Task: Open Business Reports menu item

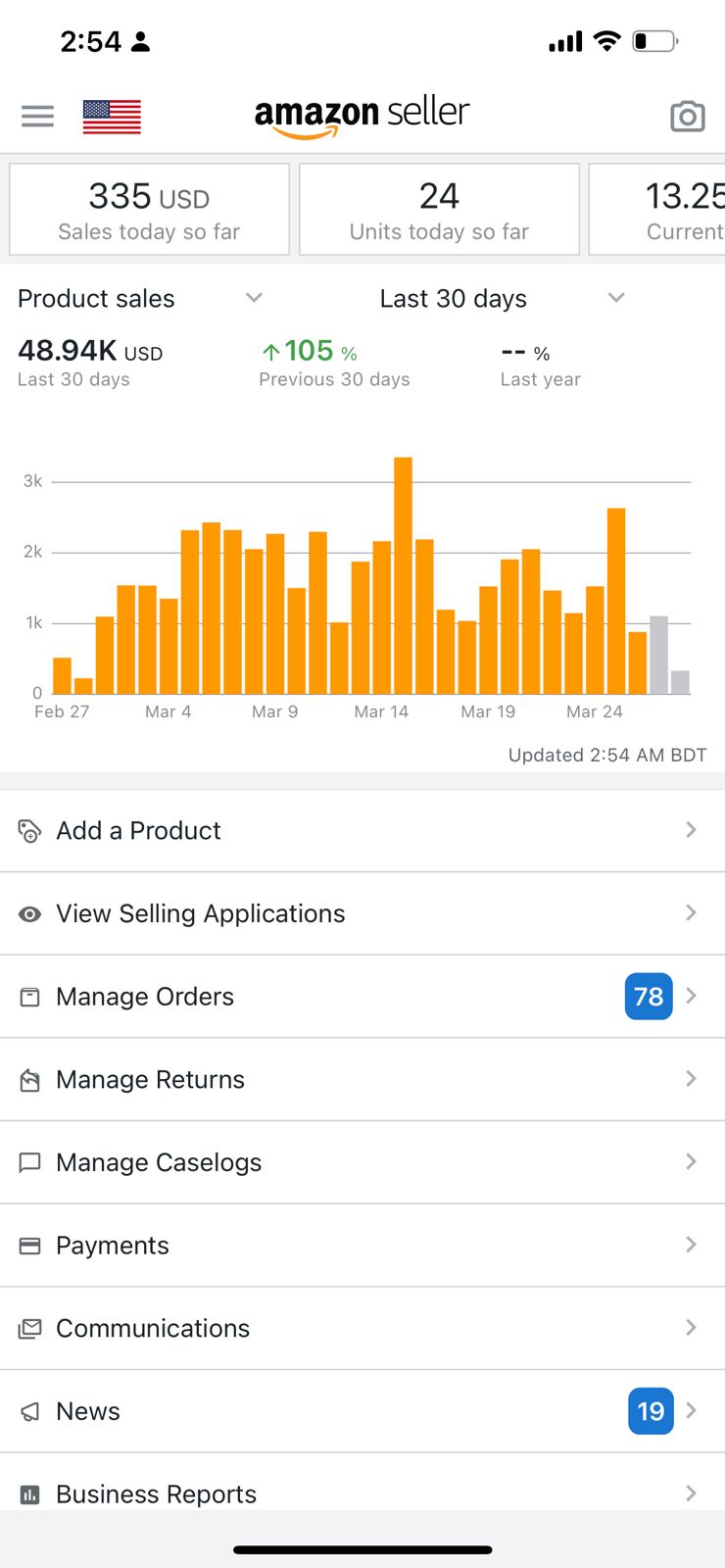Action: click(x=157, y=1494)
